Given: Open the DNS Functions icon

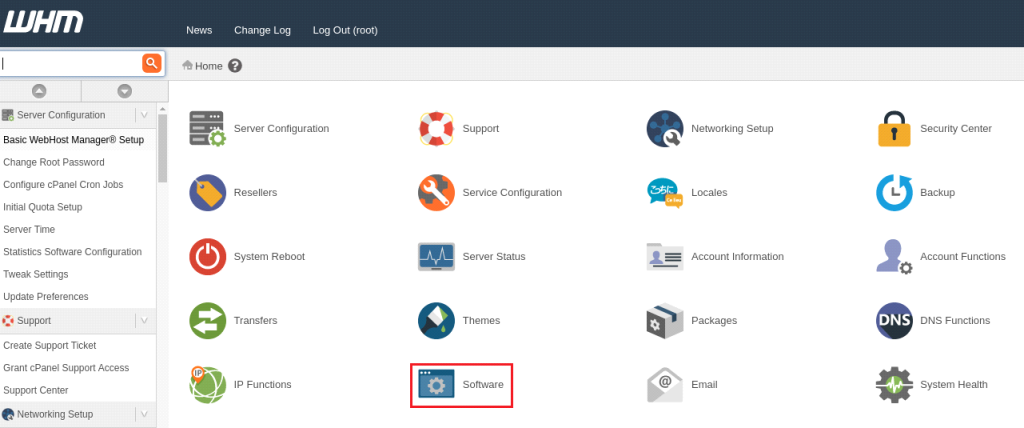Looking at the screenshot, I should pyautogui.click(x=894, y=321).
